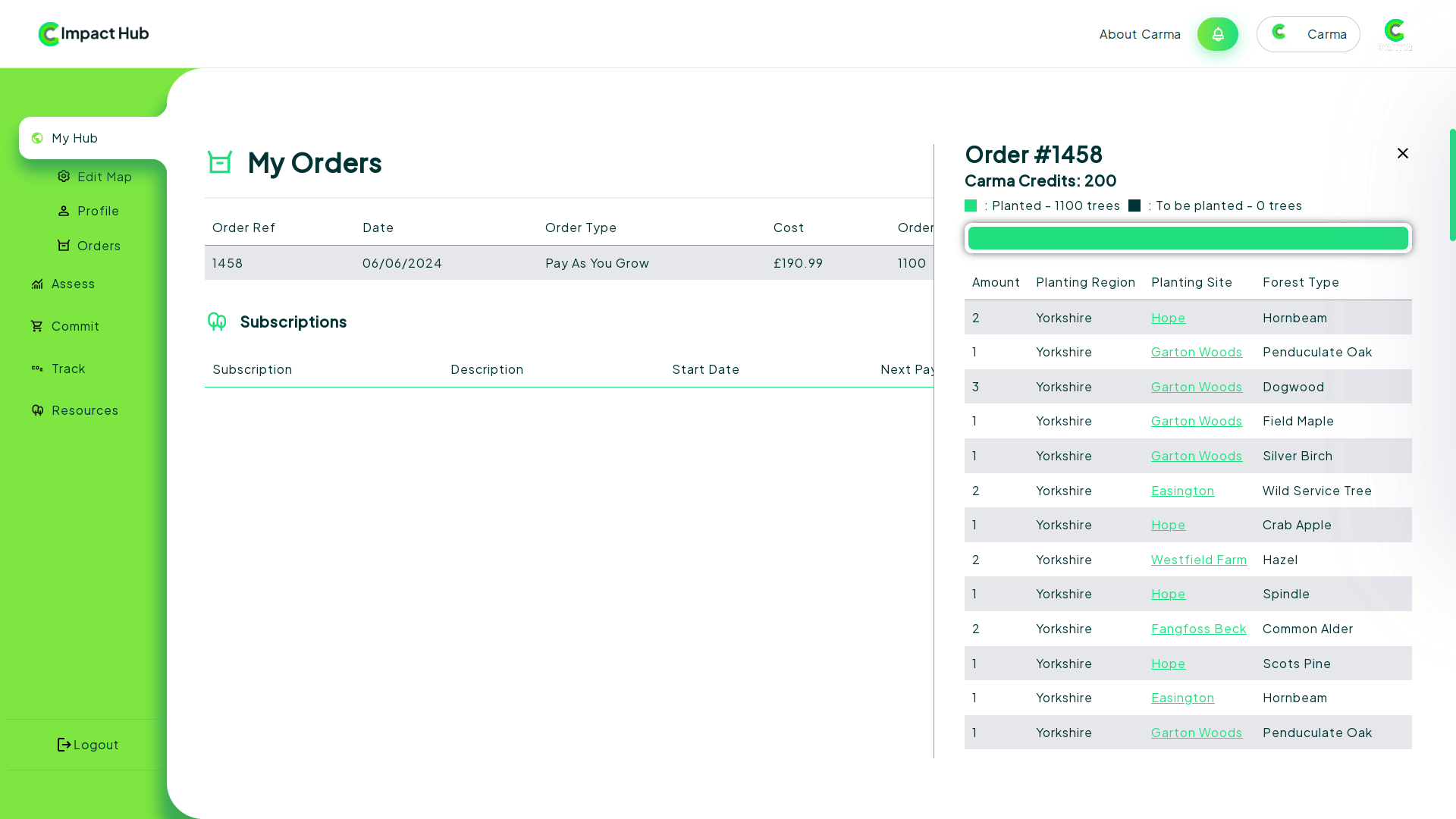Click the page vertical scrollbar
The height and width of the screenshot is (819, 1456).
pos(1452,185)
